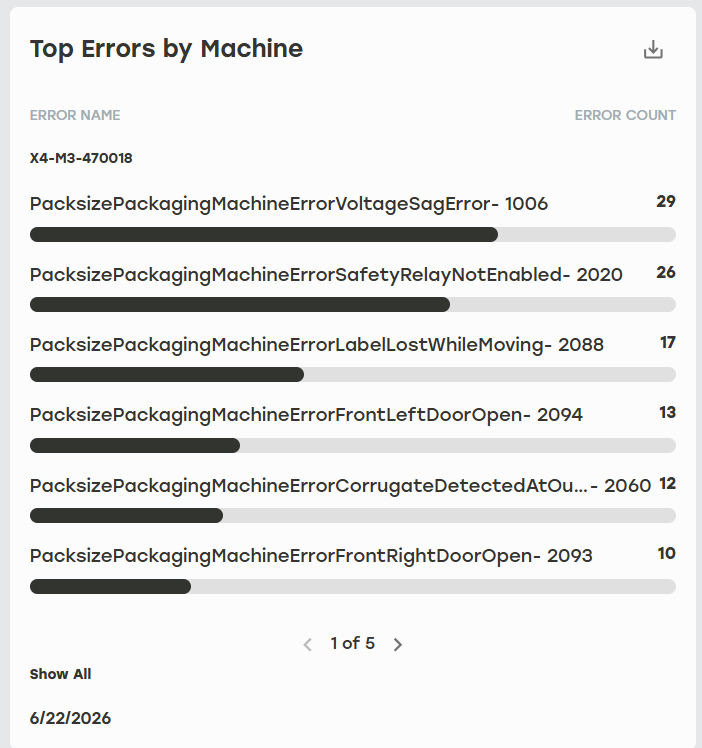Select the CorrugateDetectedAtOu...- 2060 error name
The height and width of the screenshot is (748, 702).
[340, 486]
